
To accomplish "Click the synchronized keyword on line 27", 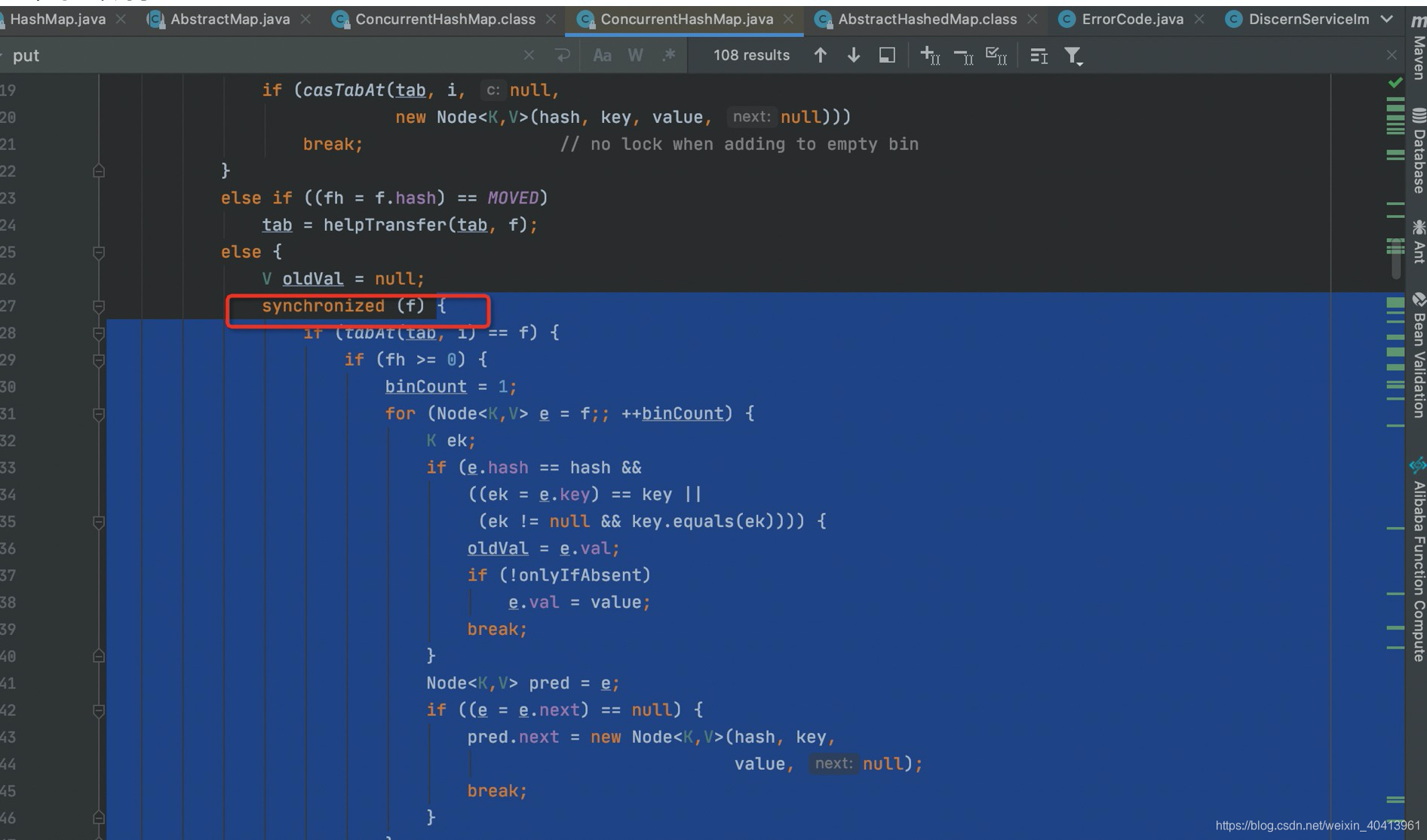I will click(324, 306).
